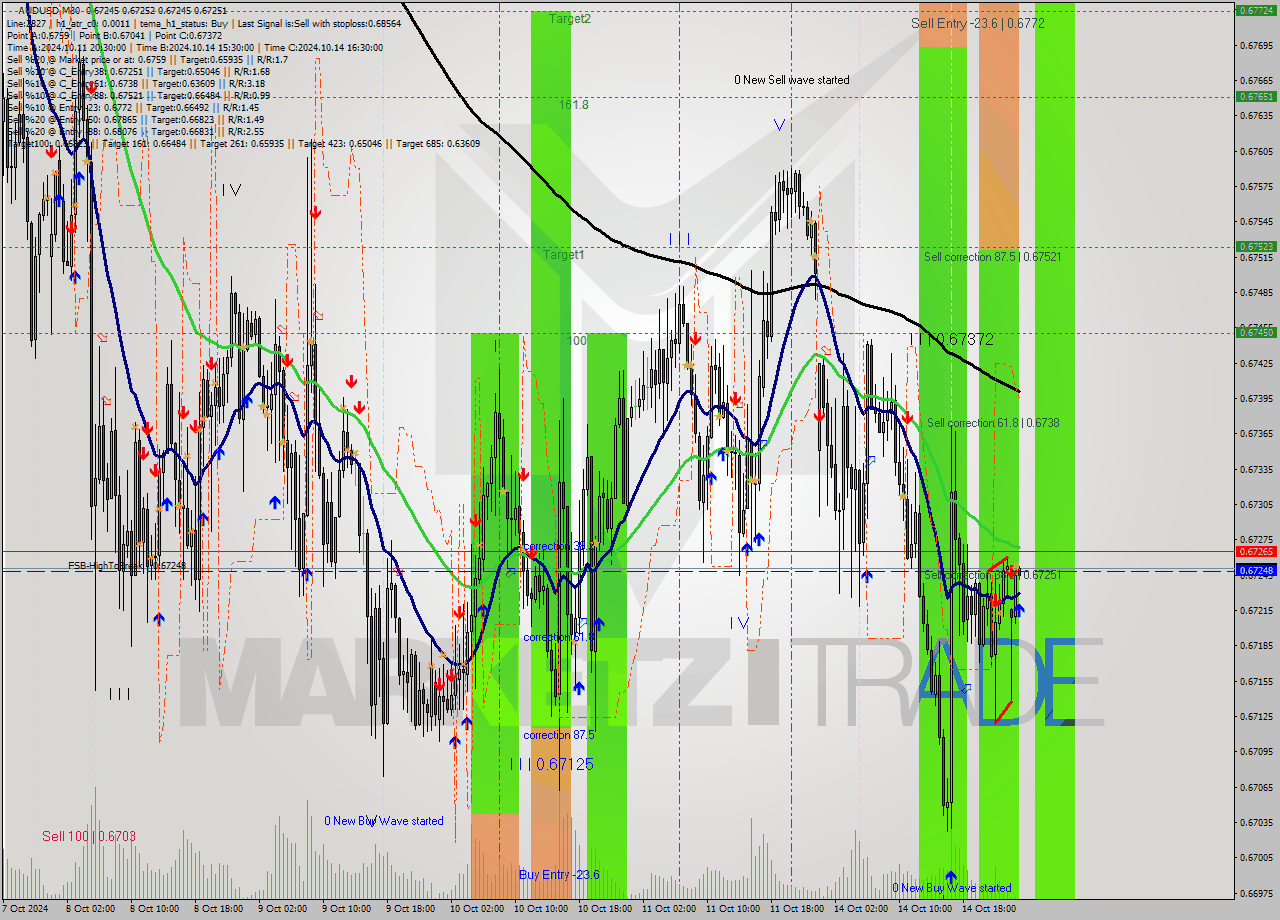Click the '11 Oct 02:00' time label
Viewport: 1280px width, 920px height.
[668, 909]
